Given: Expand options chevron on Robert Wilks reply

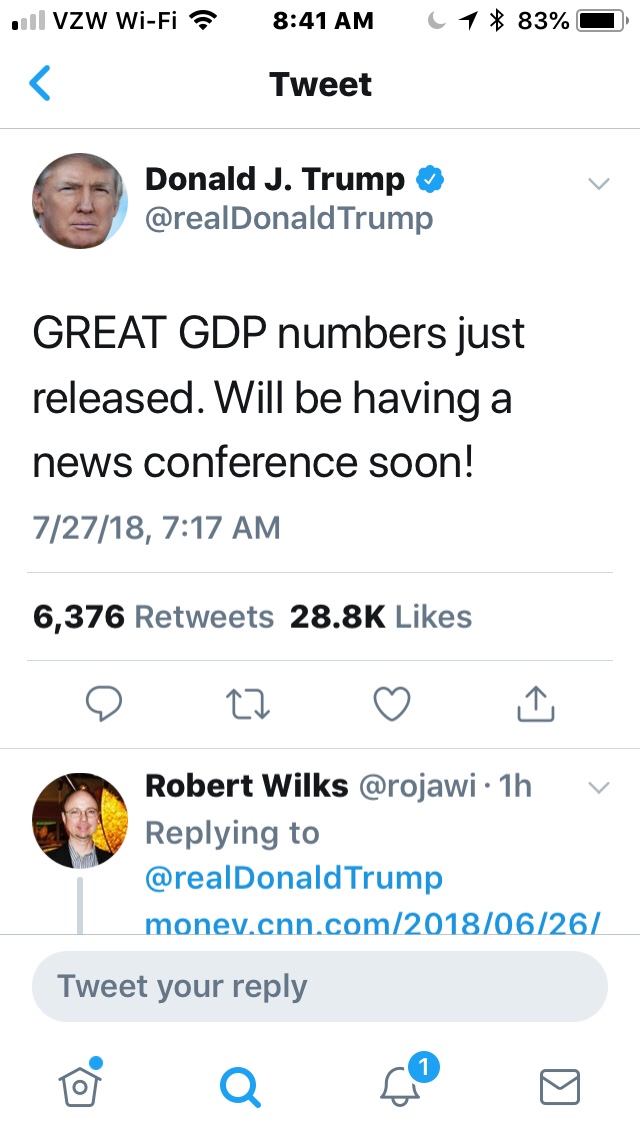Looking at the screenshot, I should click(598, 788).
